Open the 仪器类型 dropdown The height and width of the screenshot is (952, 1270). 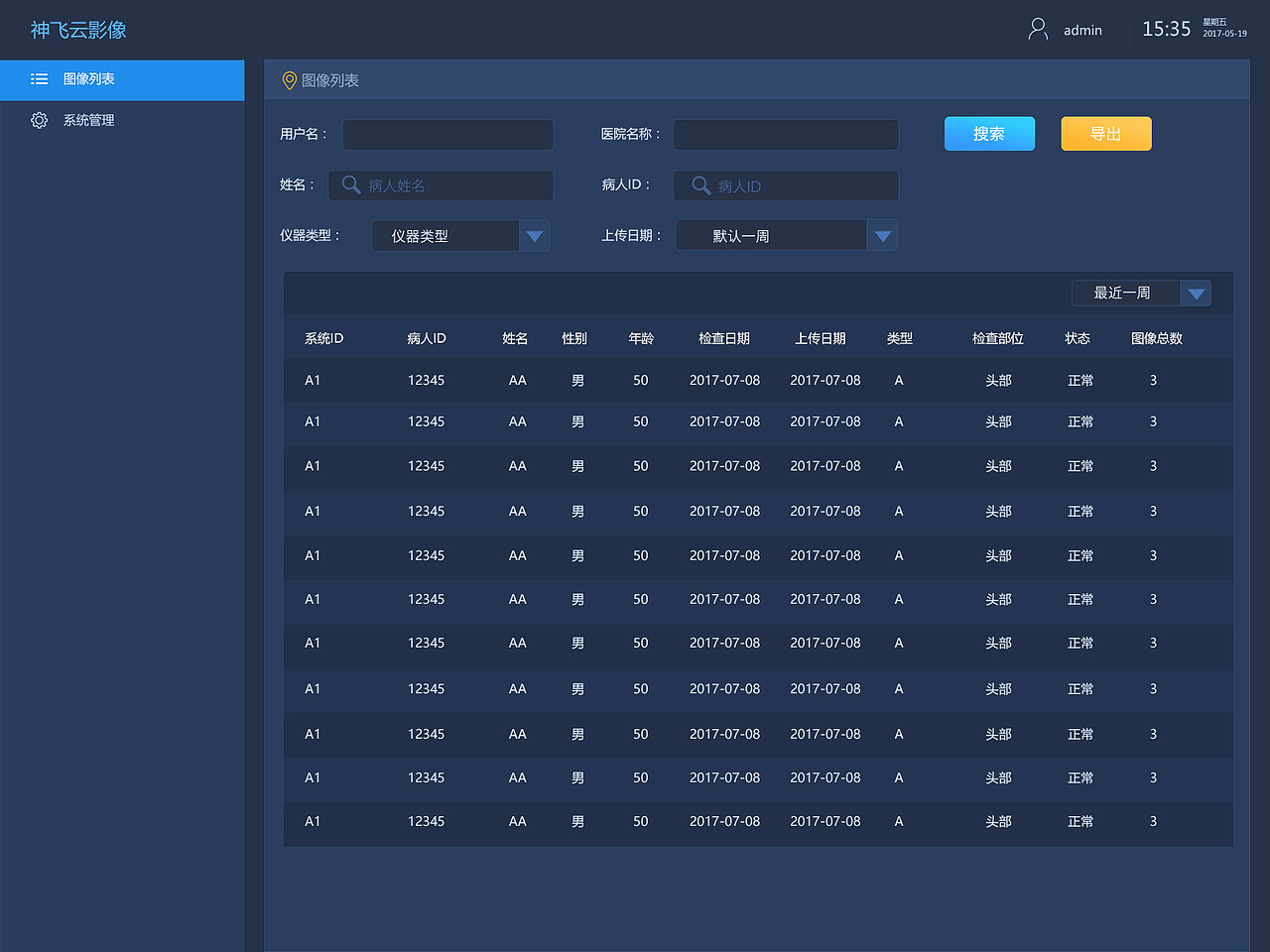460,236
